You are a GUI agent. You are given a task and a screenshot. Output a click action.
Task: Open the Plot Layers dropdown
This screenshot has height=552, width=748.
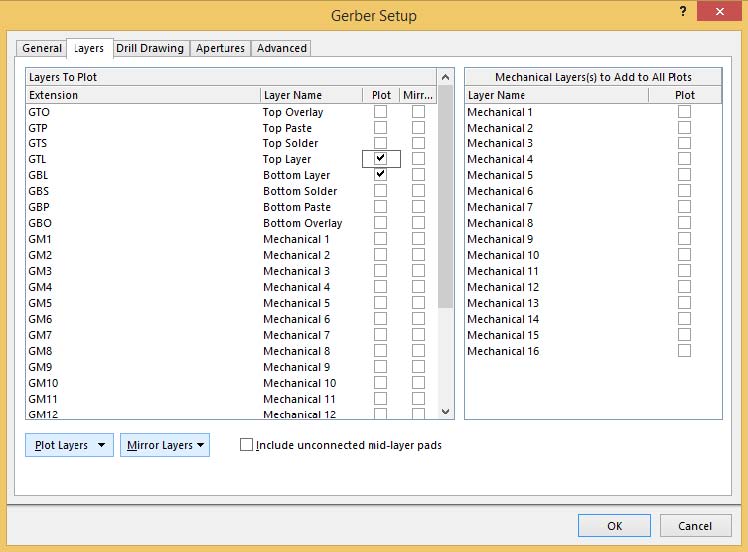(x=69, y=445)
